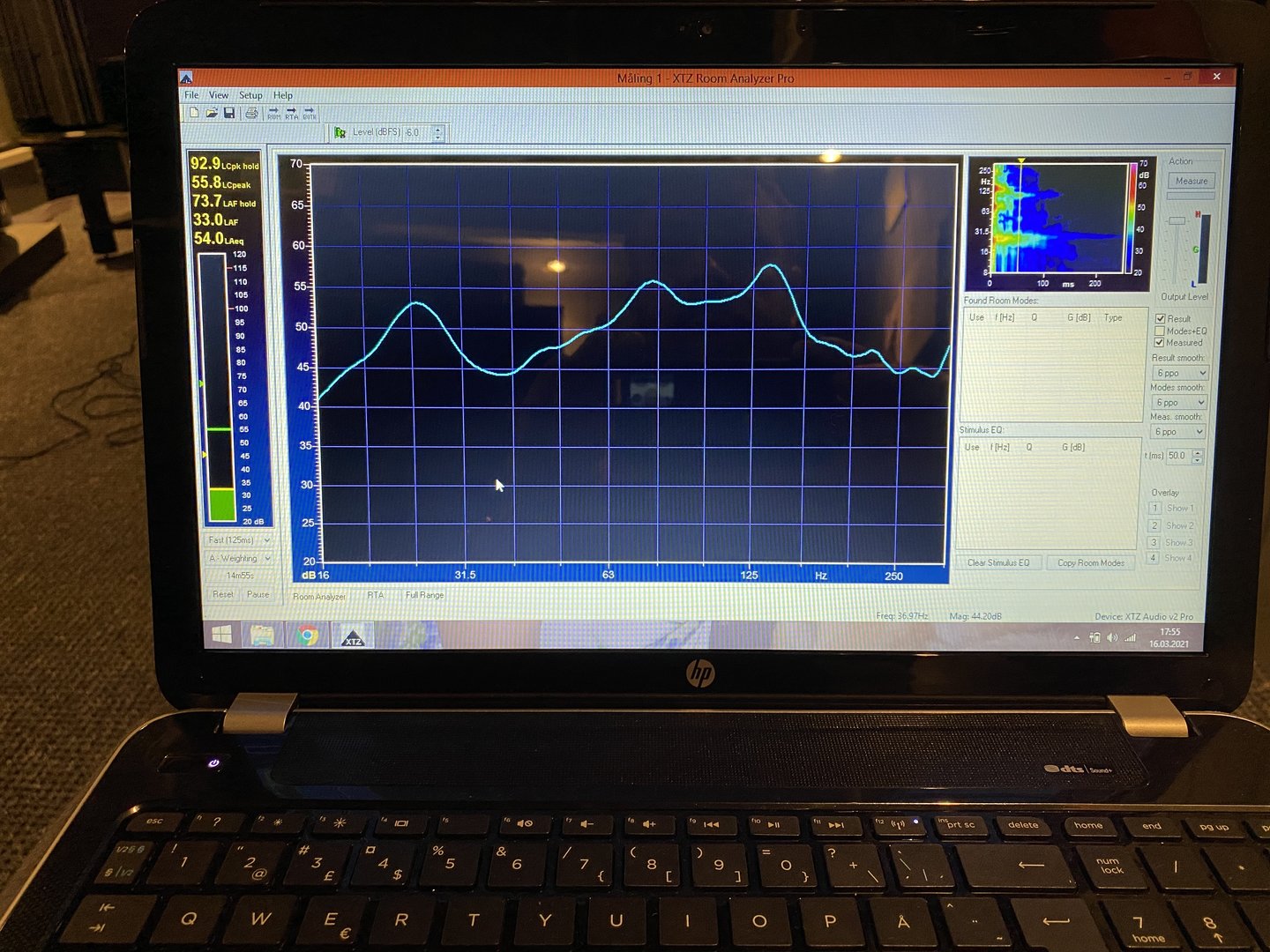
Task: Click the 14m55s elapsed time display
Action: tap(239, 576)
